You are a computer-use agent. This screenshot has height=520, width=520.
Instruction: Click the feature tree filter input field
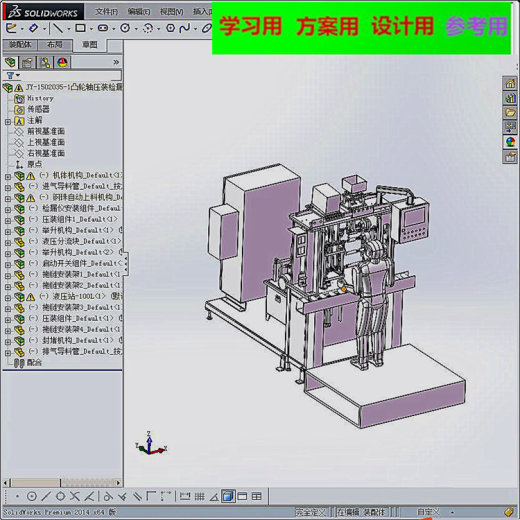click(x=70, y=76)
